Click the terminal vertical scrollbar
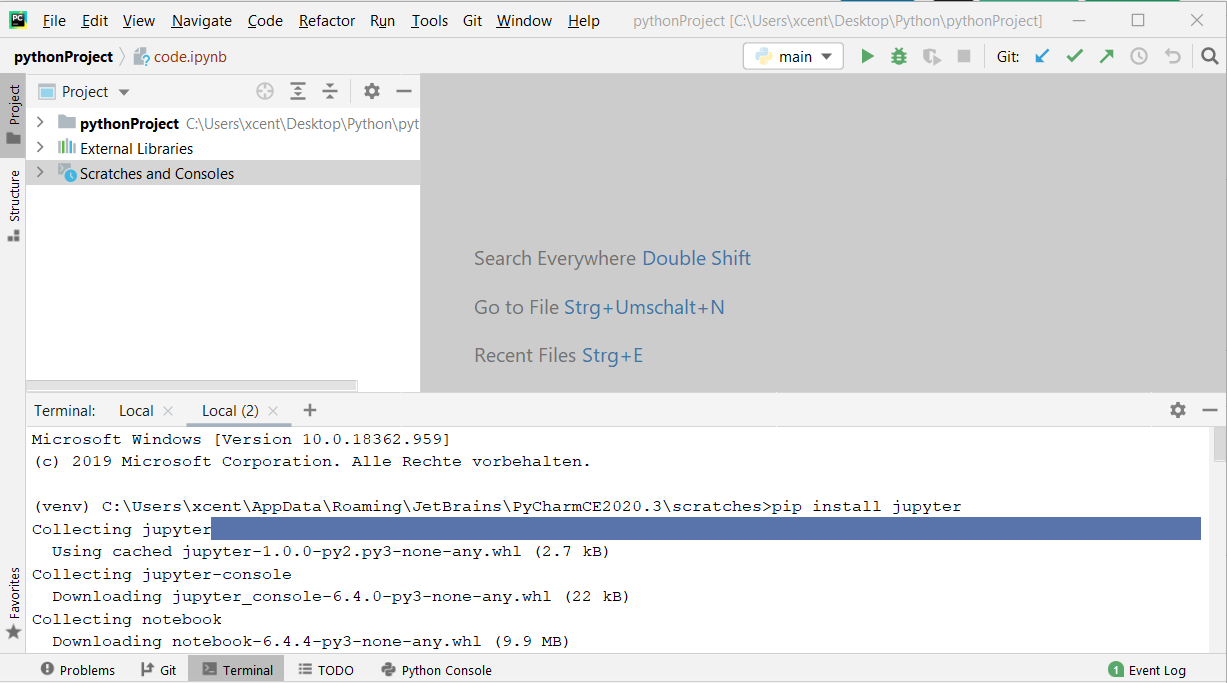1227x683 pixels. [1219, 442]
